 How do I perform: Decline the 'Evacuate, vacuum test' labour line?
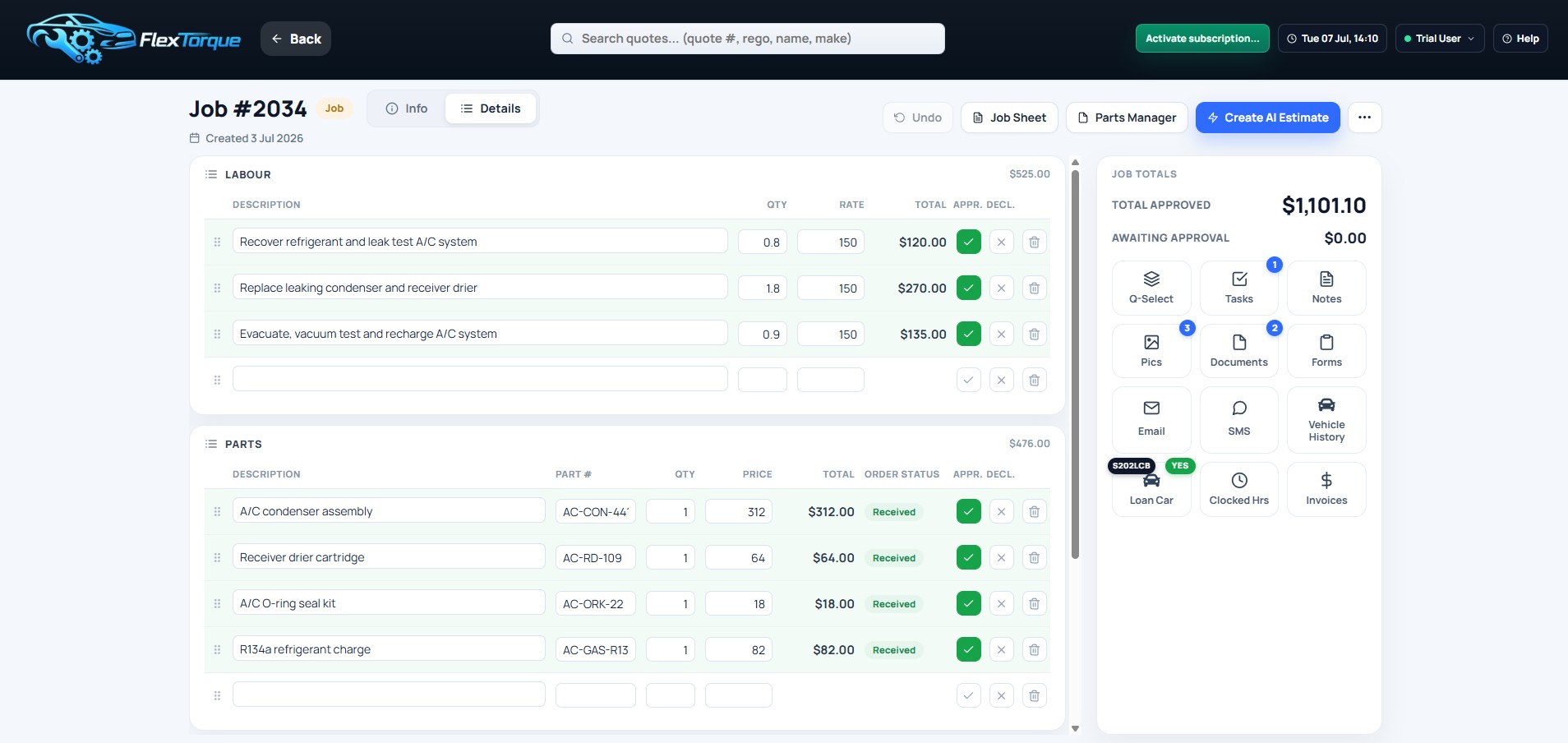1002,335
